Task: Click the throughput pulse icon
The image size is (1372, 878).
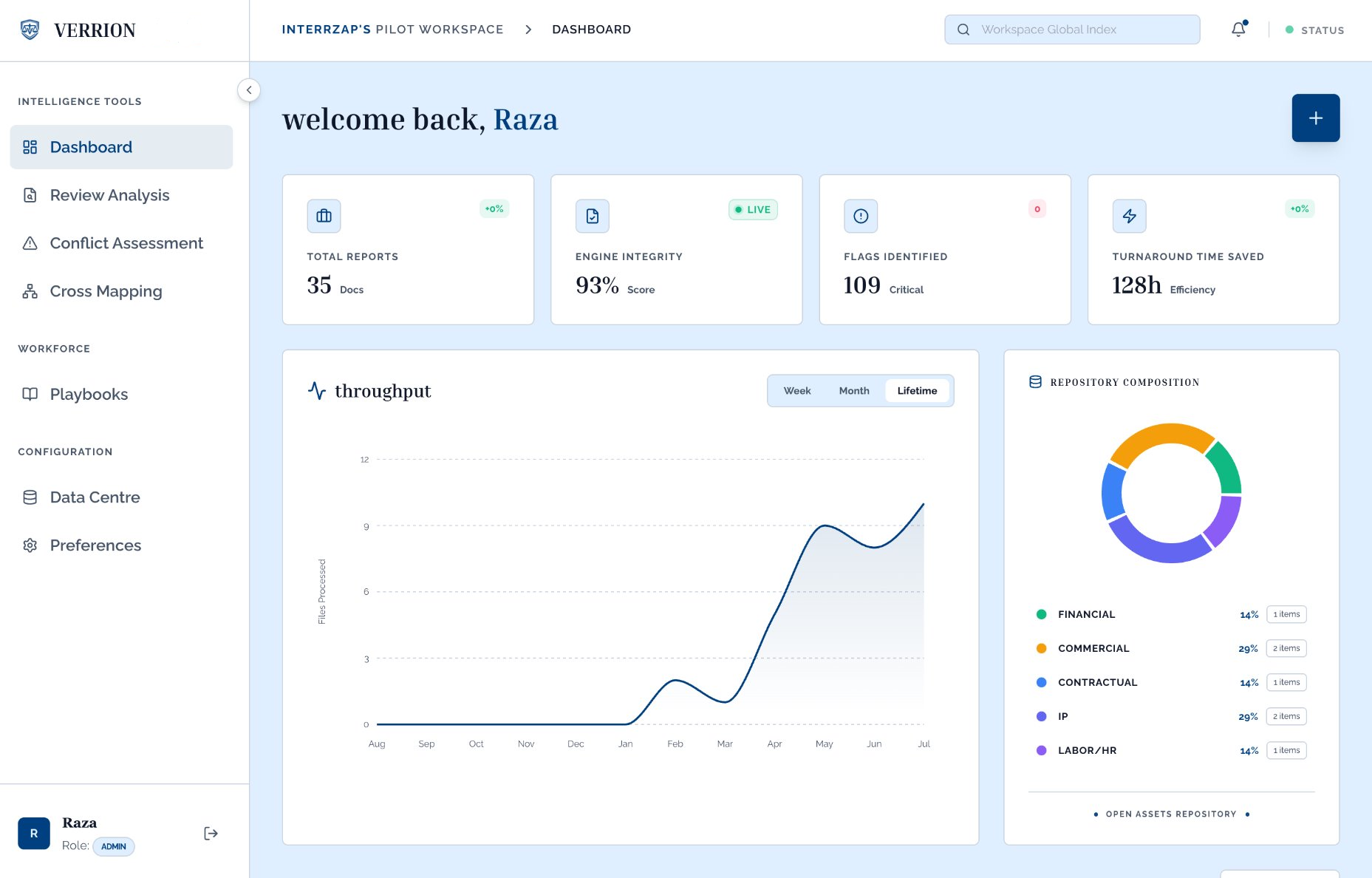Action: [317, 391]
